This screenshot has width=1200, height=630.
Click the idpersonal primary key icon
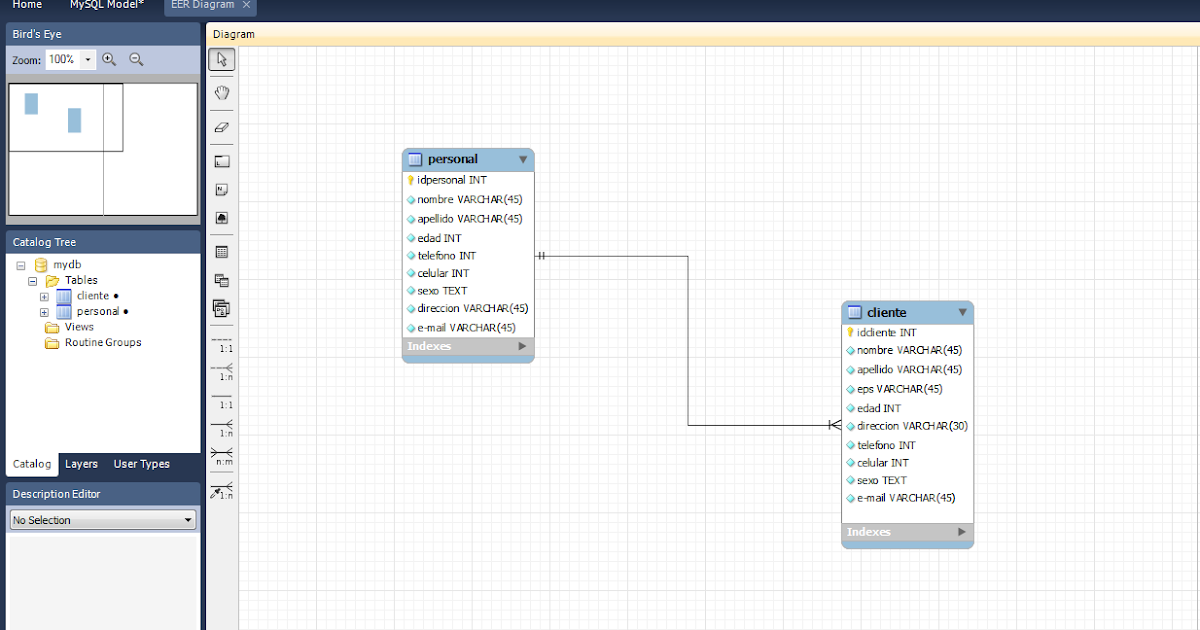410,180
